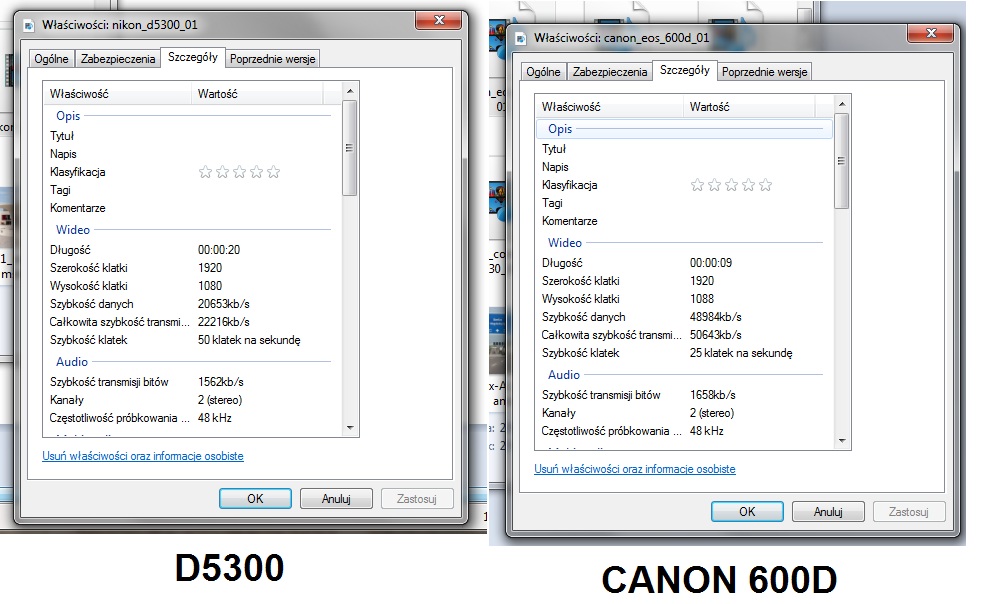Open the Ogólne tab in the nikon_d5300_01 window
The height and width of the screenshot is (604, 992).
pos(51,59)
